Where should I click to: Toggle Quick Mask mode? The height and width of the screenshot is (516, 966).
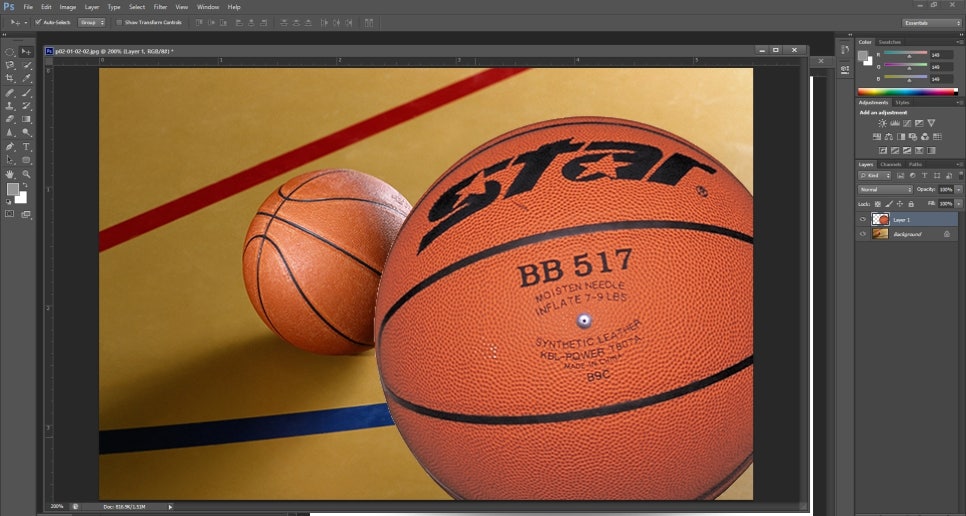[x=10, y=214]
